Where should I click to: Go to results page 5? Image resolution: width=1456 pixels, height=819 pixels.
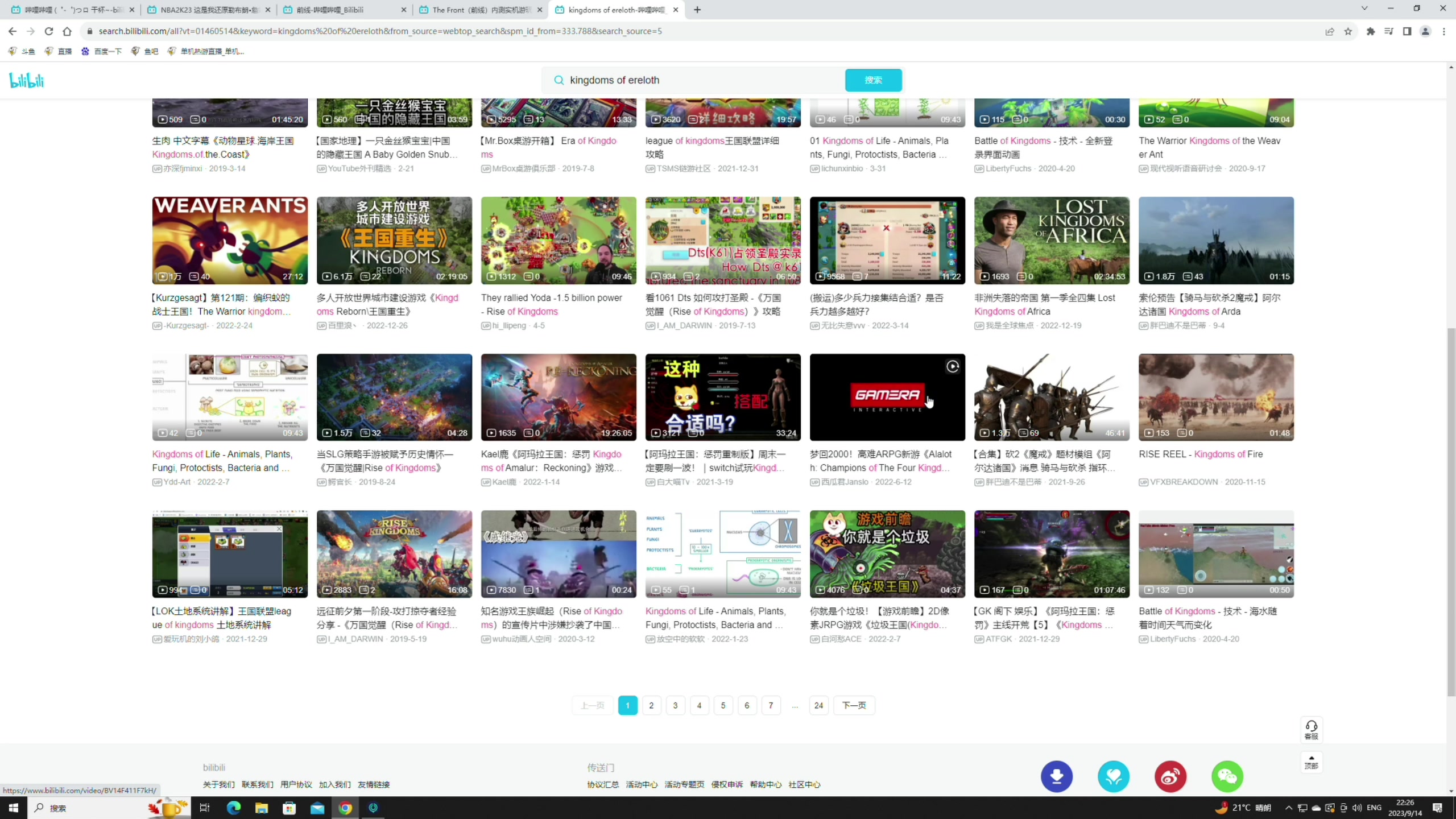723,705
